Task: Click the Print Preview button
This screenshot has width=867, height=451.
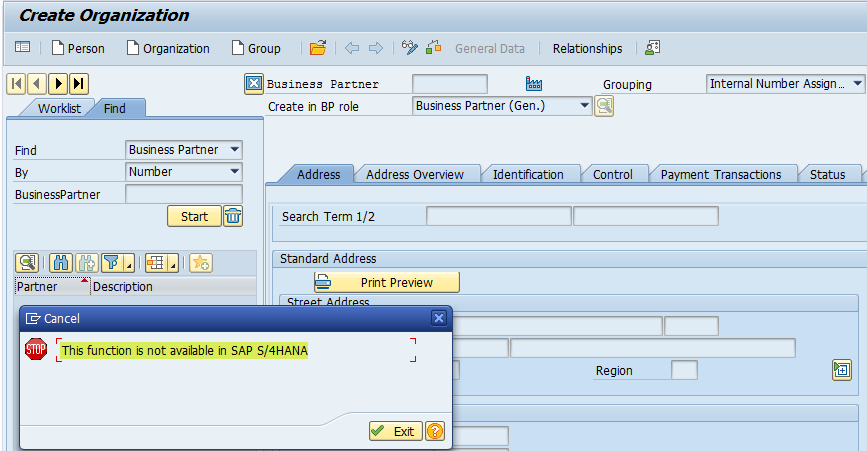Action: pyautogui.click(x=387, y=282)
